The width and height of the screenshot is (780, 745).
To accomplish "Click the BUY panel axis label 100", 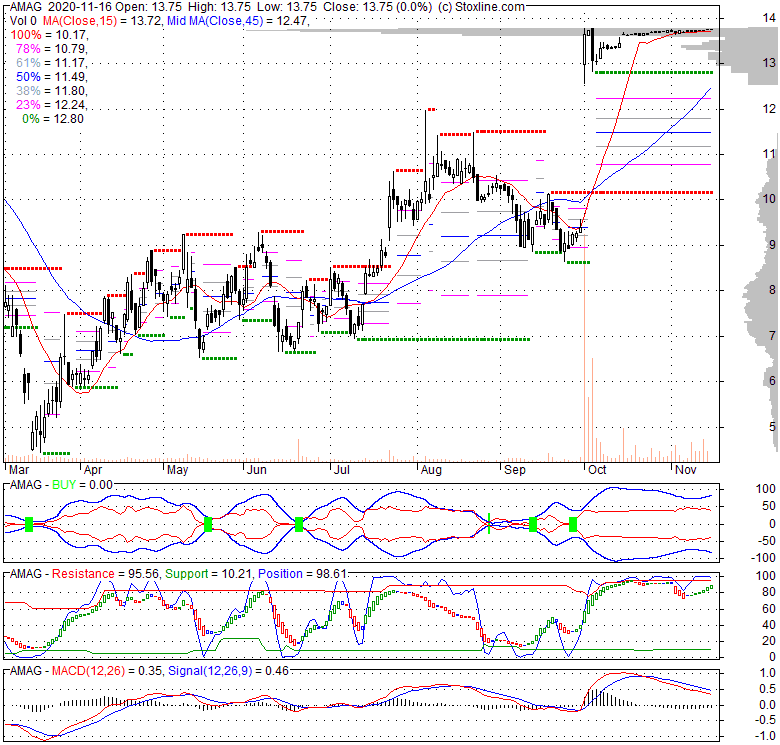I will click(x=766, y=489).
